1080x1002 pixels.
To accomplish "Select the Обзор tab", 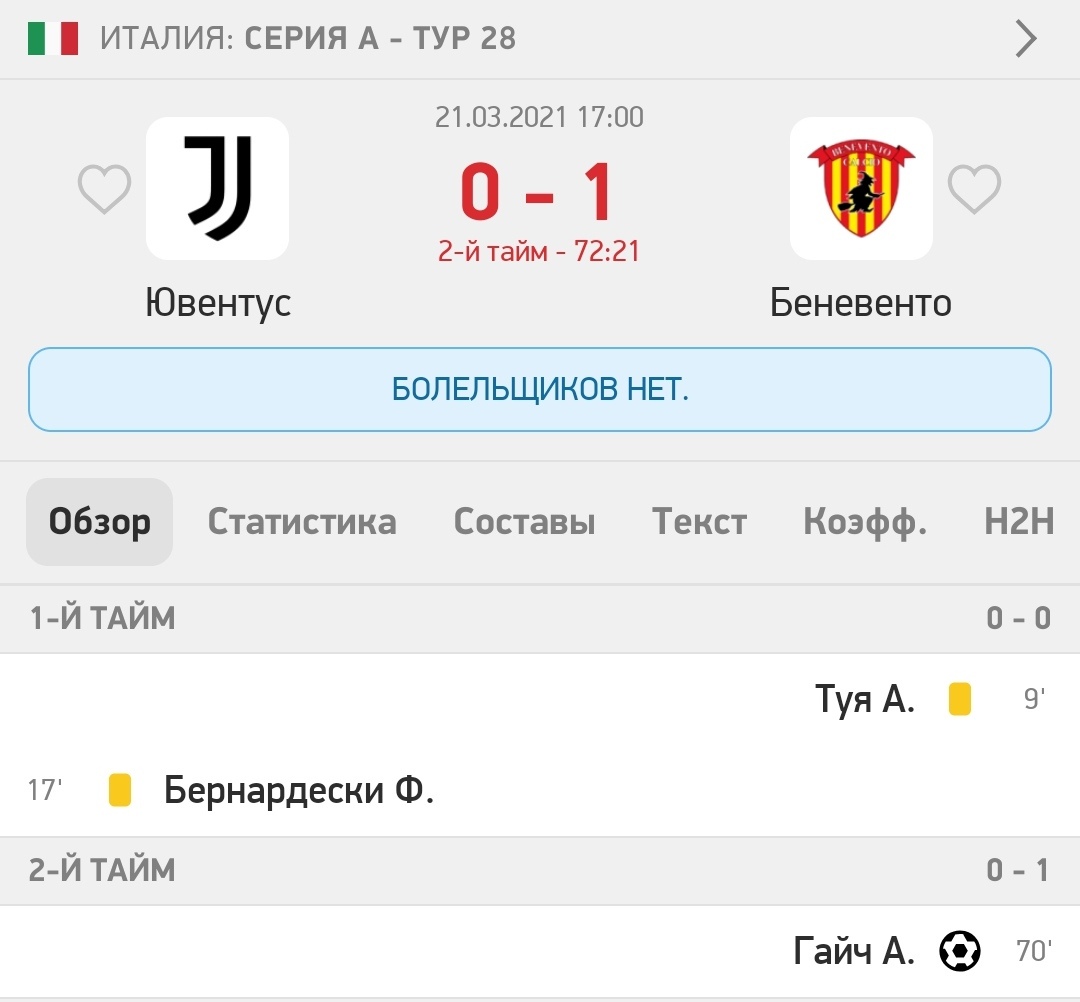I will point(99,521).
